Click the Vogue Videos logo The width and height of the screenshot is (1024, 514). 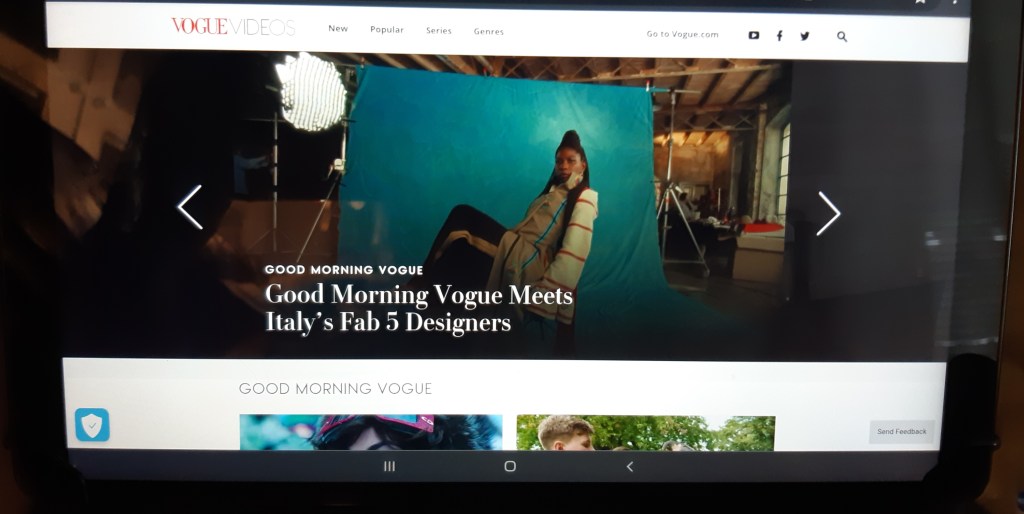233,27
